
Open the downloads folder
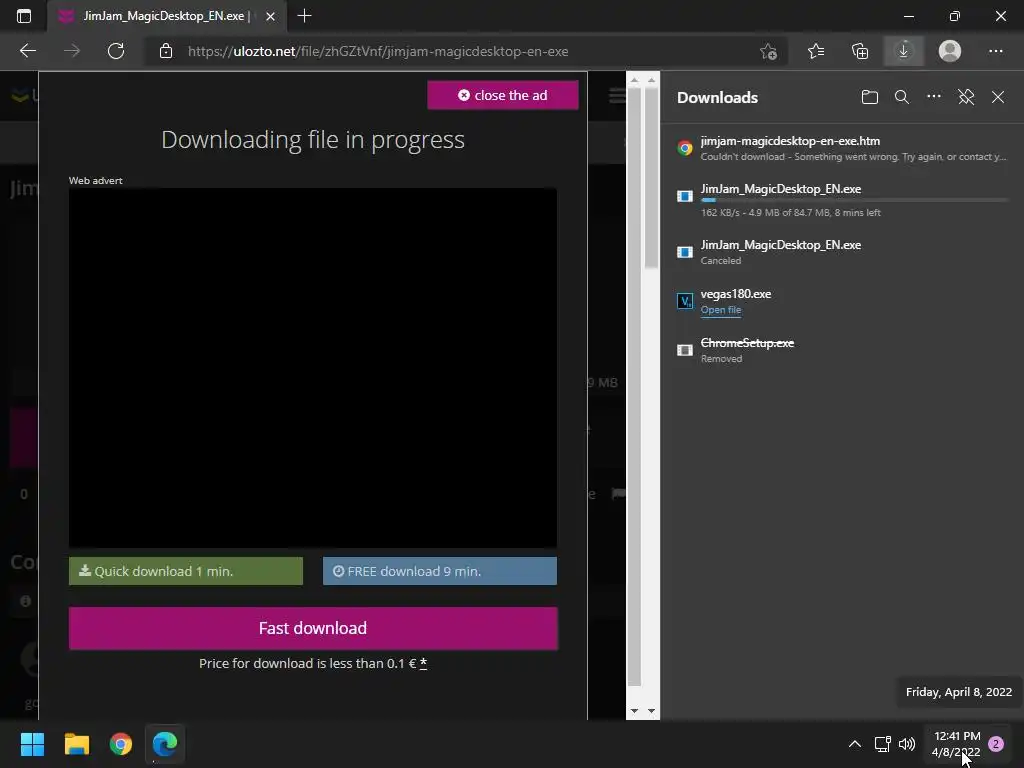[869, 97]
